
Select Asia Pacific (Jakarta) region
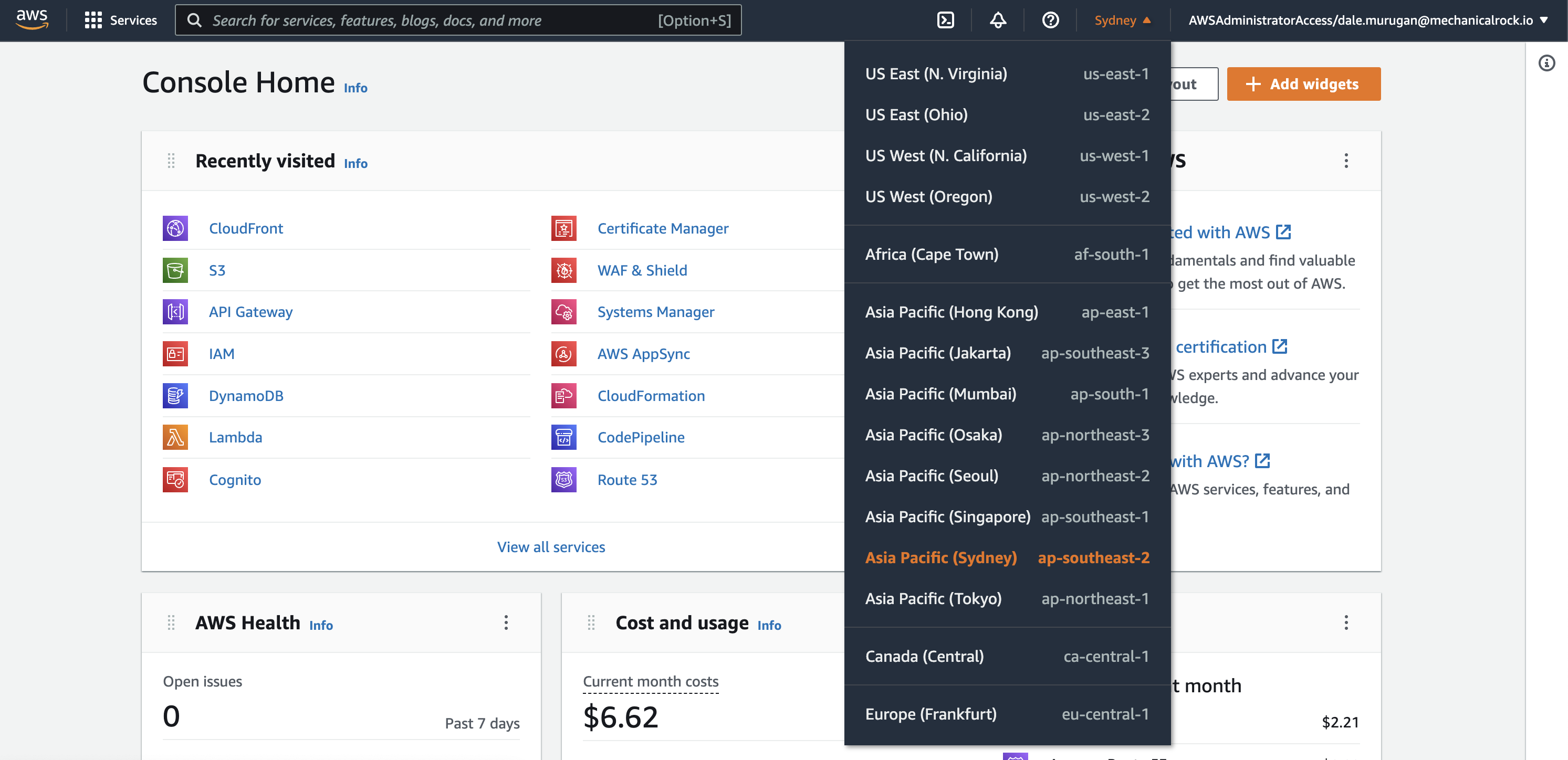1007,353
